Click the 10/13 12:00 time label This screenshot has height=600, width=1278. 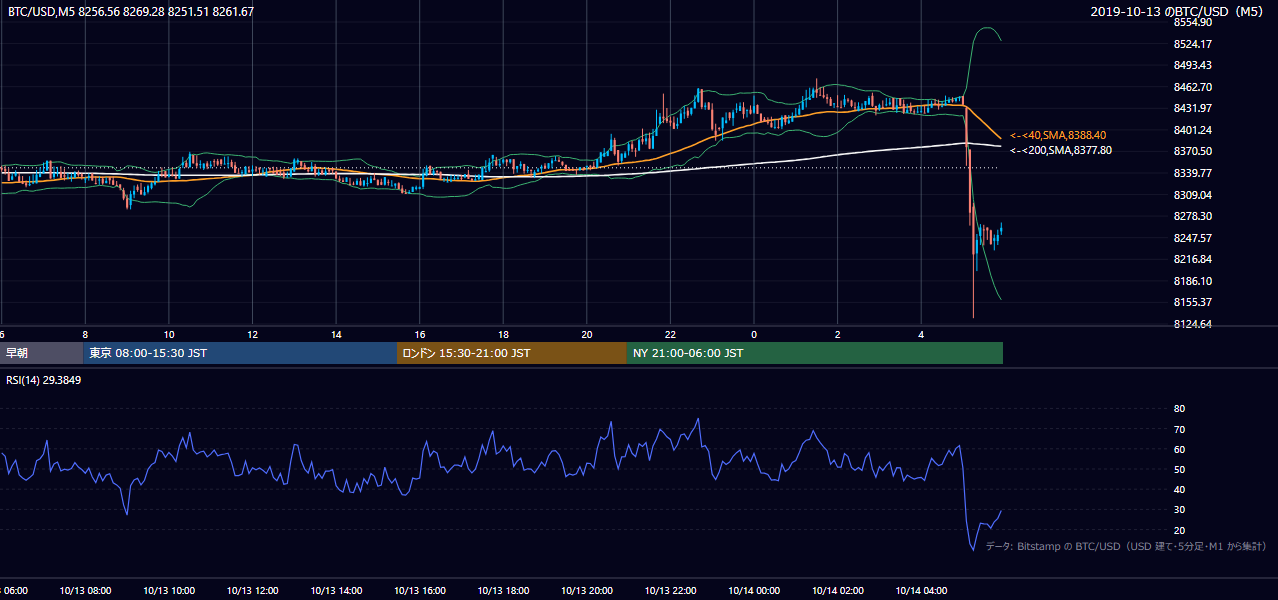point(252,590)
